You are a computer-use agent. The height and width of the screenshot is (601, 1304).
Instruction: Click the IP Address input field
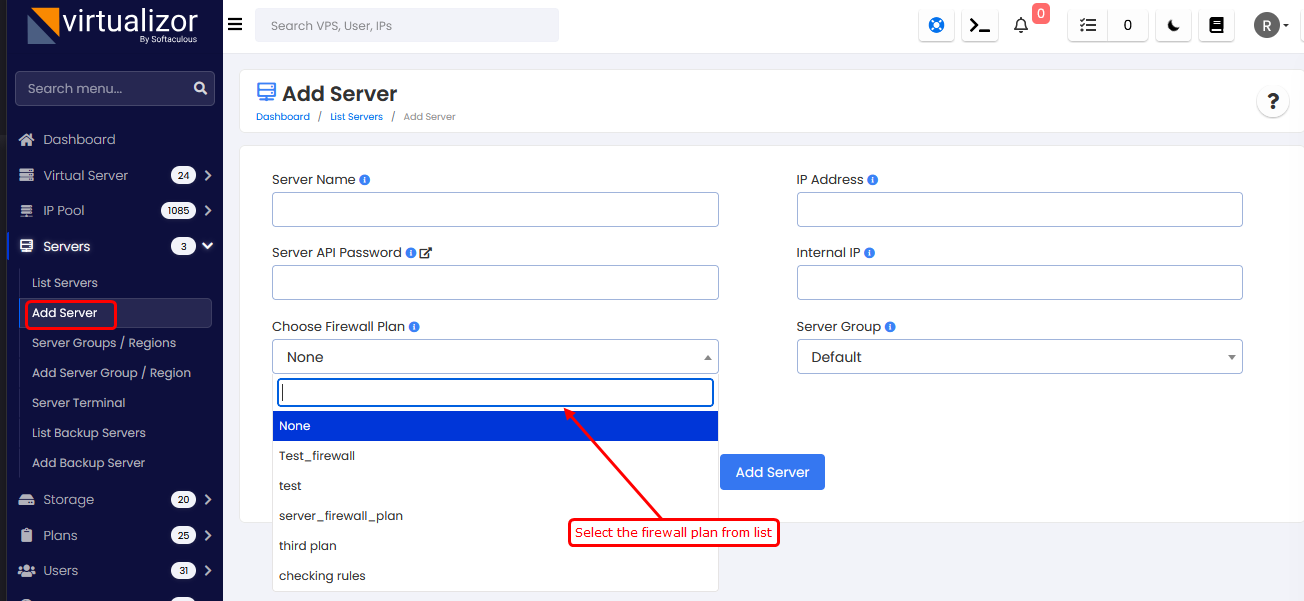click(x=1019, y=210)
